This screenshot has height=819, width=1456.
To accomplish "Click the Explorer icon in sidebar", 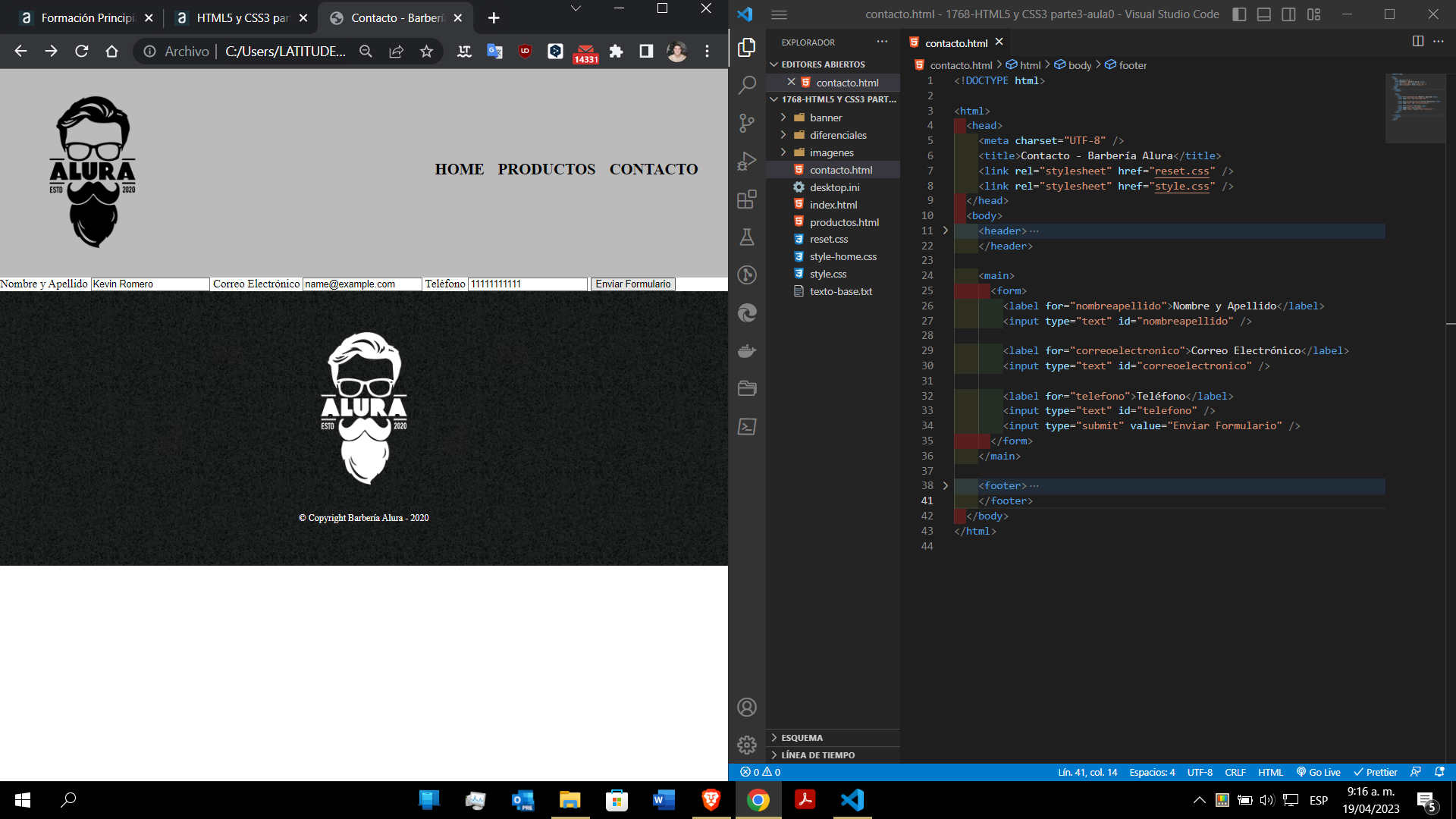I will [x=747, y=42].
